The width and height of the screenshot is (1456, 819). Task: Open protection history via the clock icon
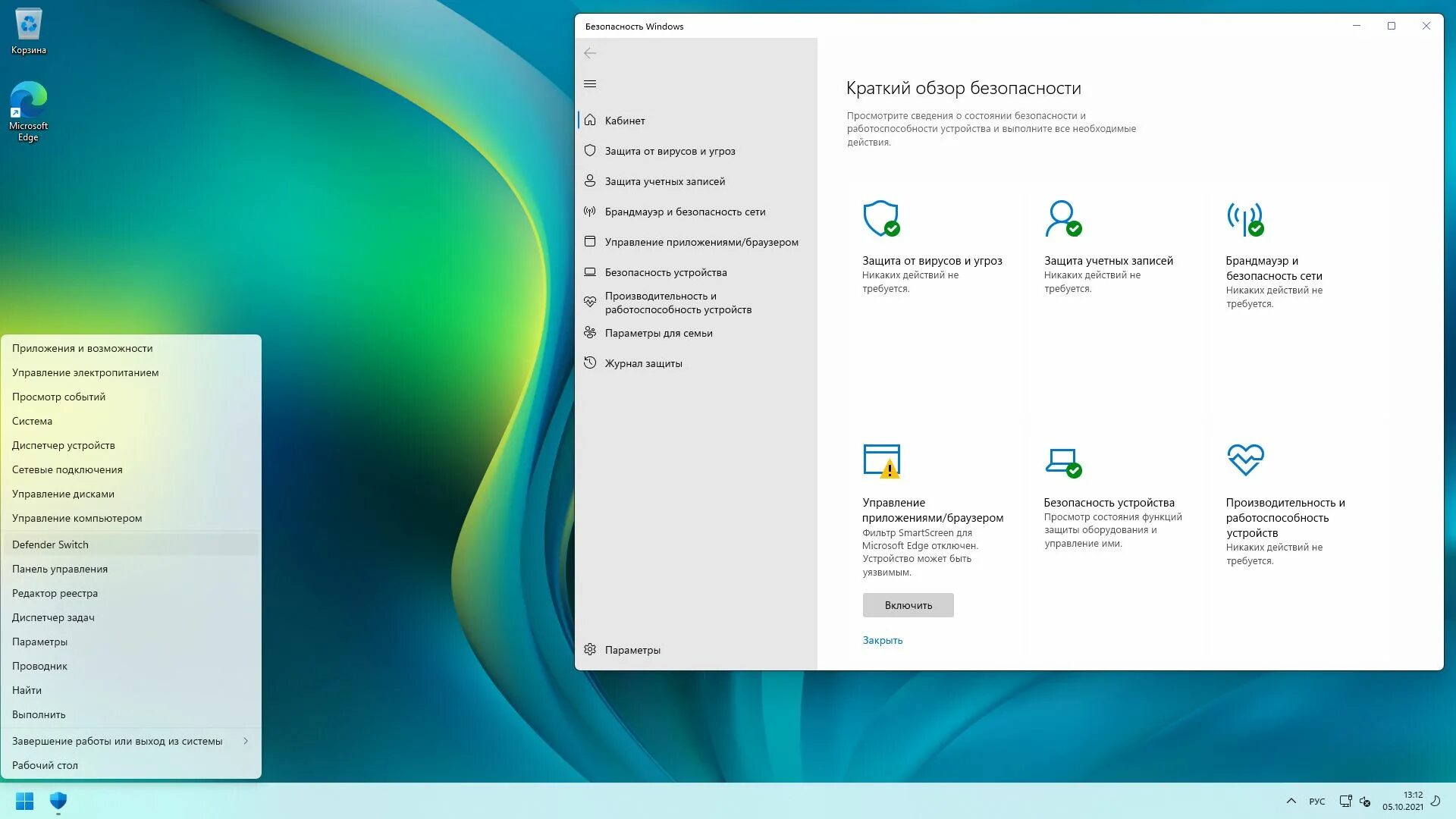(x=591, y=363)
